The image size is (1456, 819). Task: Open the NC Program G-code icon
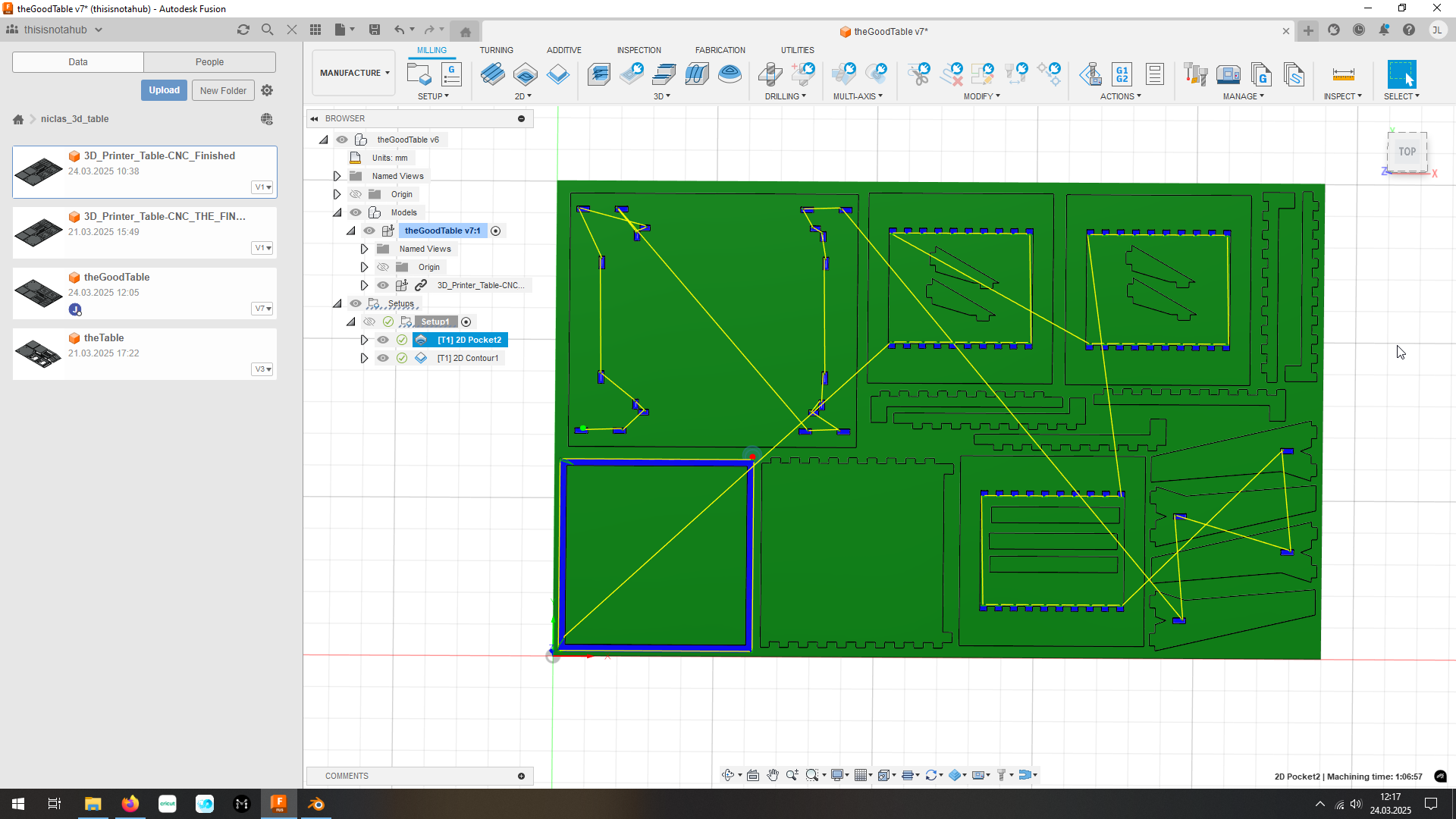click(452, 74)
